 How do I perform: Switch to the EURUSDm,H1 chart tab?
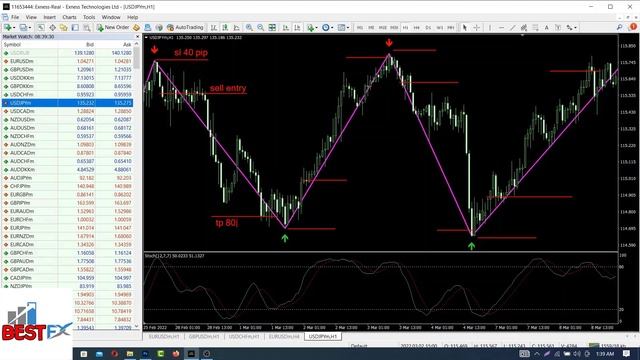click(164, 337)
